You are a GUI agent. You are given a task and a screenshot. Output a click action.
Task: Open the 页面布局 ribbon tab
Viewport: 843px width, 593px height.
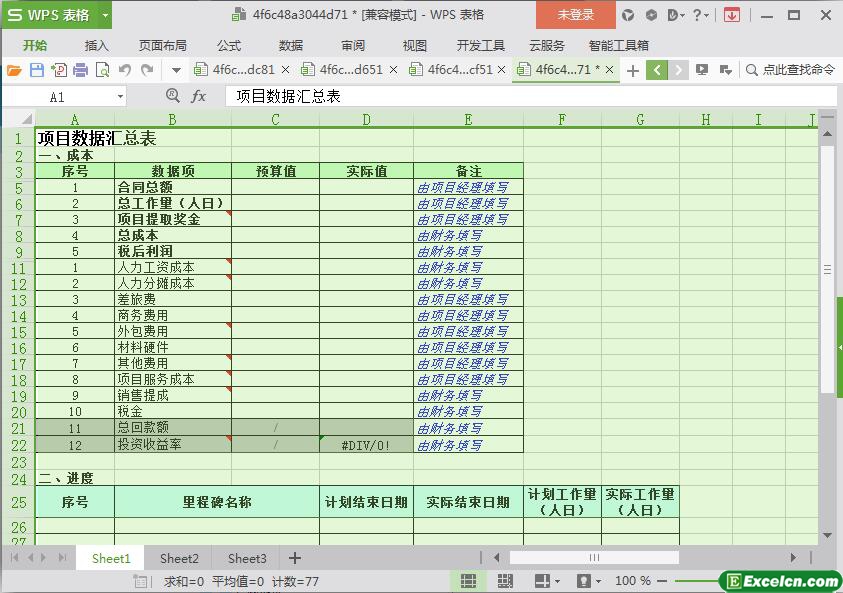[162, 45]
